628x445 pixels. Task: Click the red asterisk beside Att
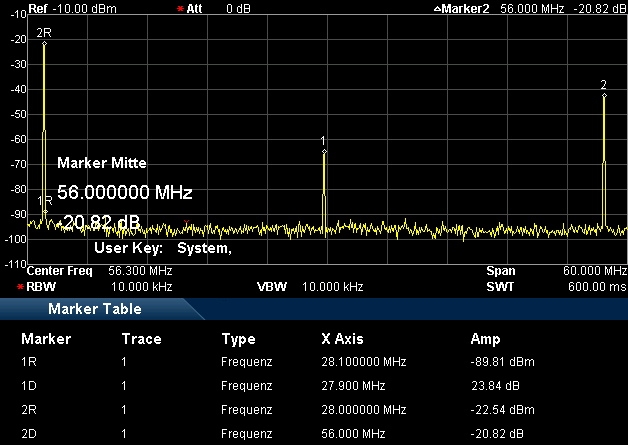click(180, 8)
